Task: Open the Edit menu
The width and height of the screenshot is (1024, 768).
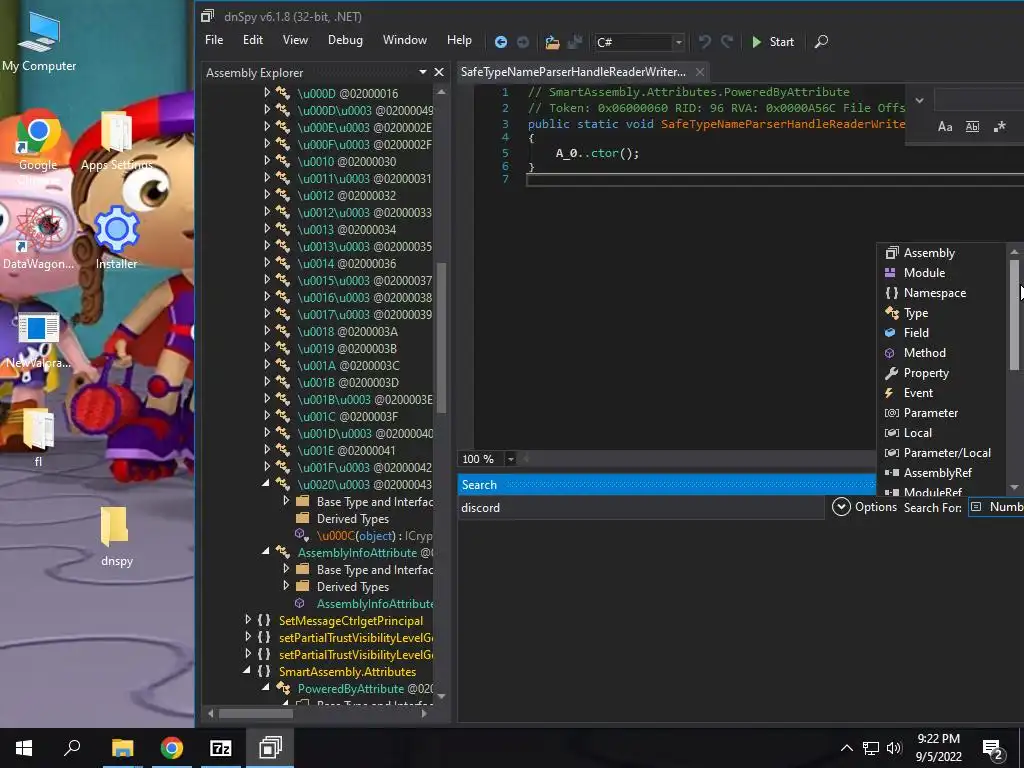Action: click(x=253, y=40)
